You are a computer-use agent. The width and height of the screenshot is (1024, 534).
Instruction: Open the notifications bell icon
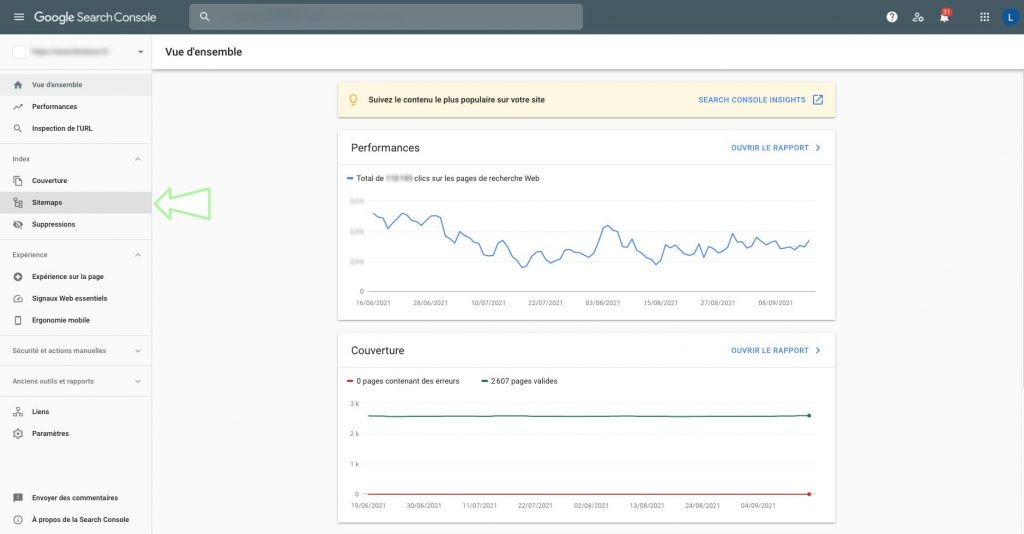click(944, 17)
